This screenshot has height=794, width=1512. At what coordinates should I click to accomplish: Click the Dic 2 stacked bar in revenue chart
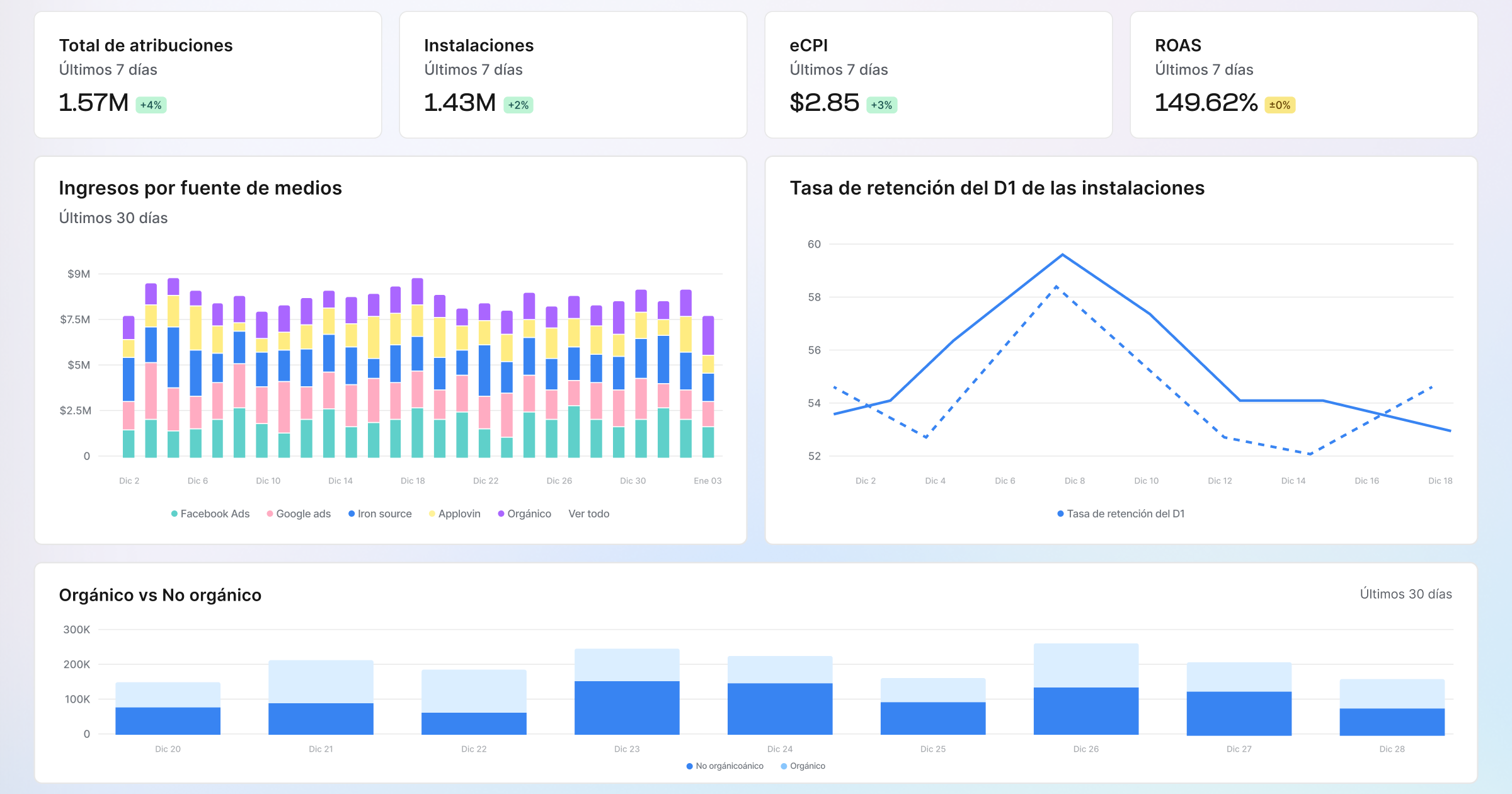[x=129, y=387]
